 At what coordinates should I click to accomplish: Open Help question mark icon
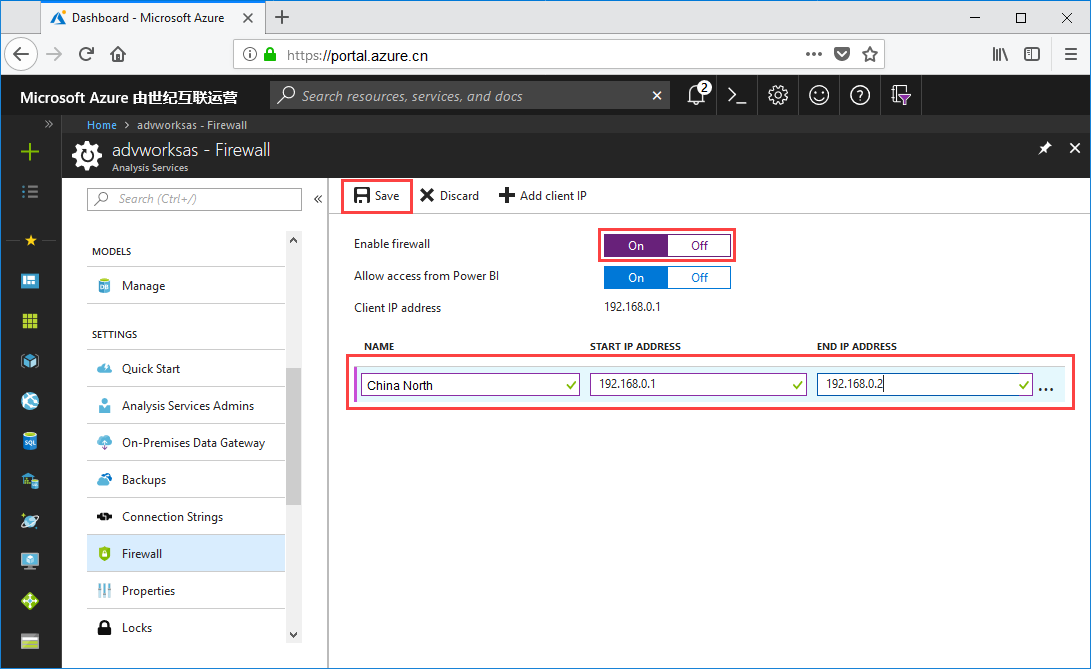860,95
